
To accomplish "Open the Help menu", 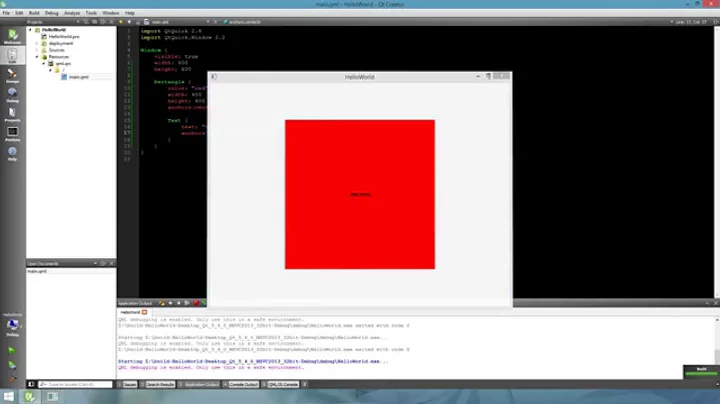I will tap(130, 13).
